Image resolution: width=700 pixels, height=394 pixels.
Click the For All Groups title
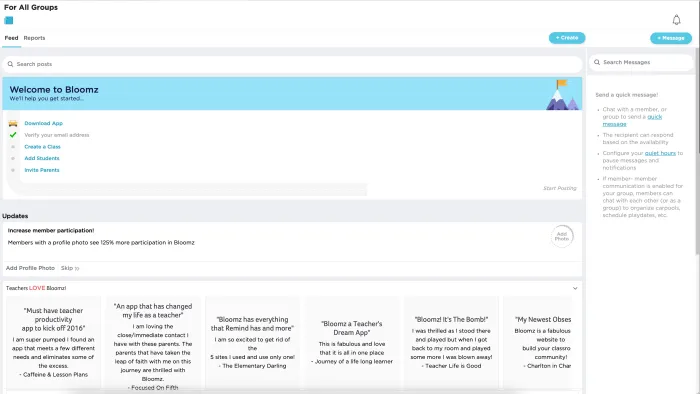tap(31, 7)
